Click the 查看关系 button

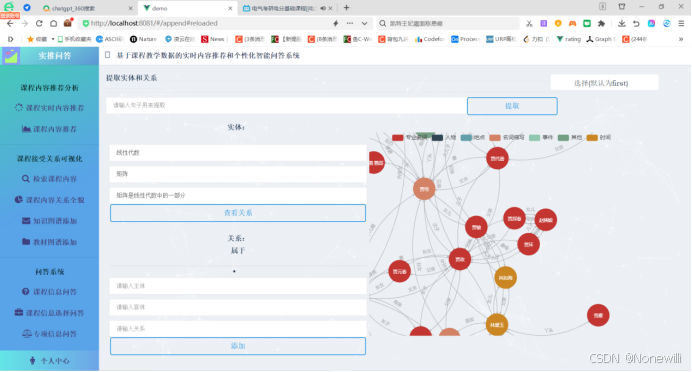tap(238, 213)
